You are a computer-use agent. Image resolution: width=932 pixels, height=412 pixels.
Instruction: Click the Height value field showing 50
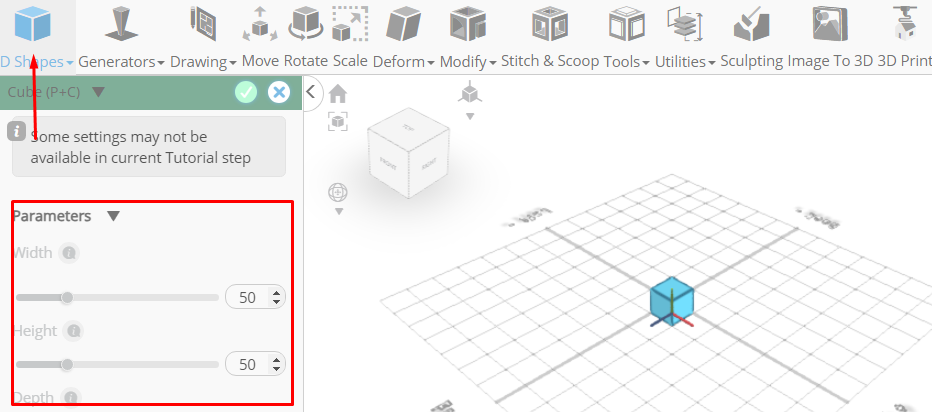tap(256, 364)
